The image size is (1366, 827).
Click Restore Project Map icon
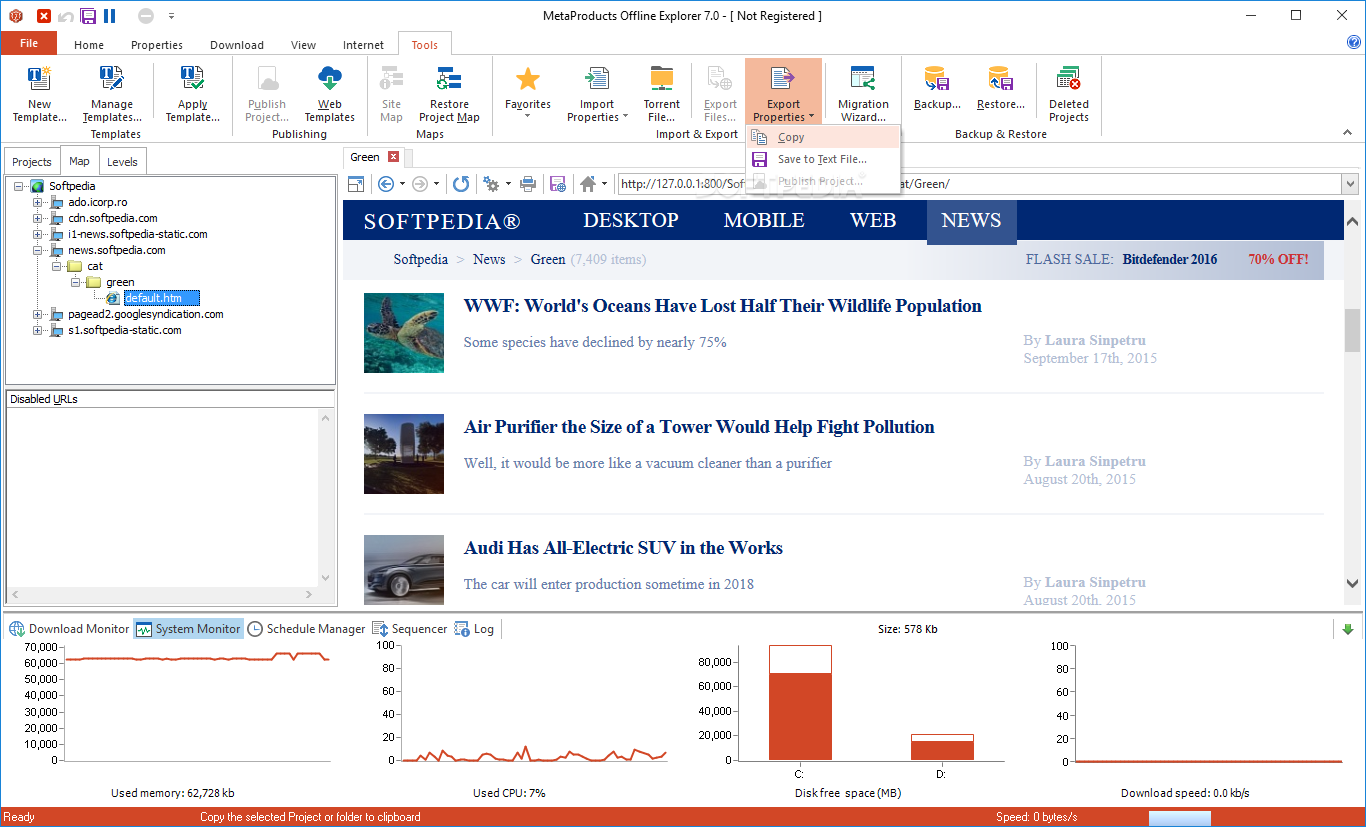(x=449, y=94)
